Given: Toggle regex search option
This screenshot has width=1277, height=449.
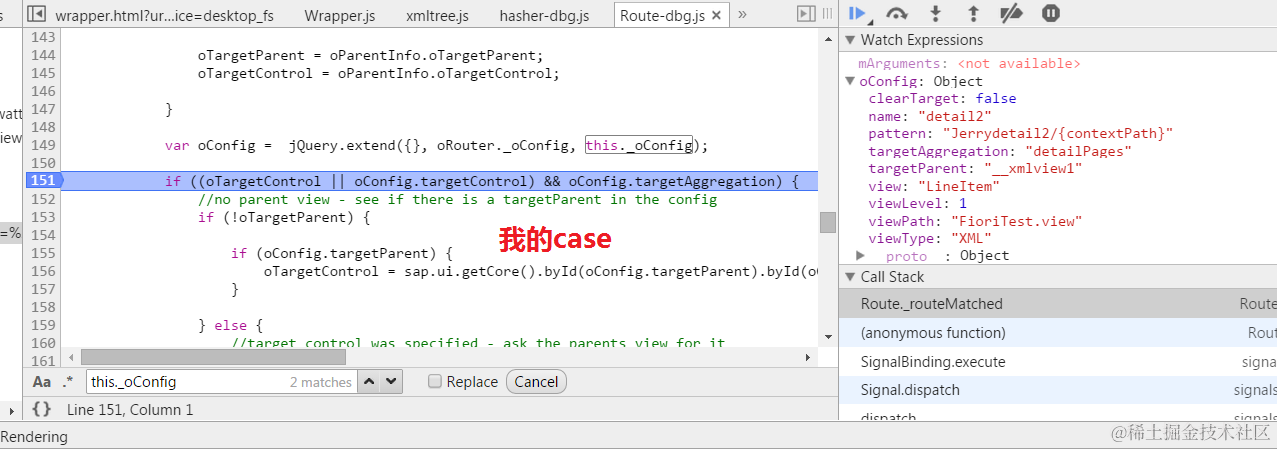Looking at the screenshot, I should coord(68,381).
